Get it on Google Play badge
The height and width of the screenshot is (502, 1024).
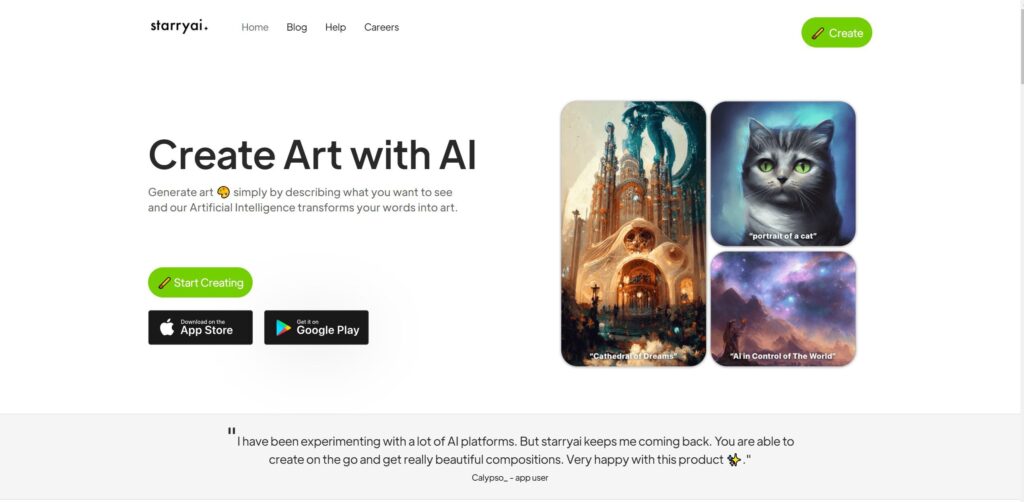point(316,328)
